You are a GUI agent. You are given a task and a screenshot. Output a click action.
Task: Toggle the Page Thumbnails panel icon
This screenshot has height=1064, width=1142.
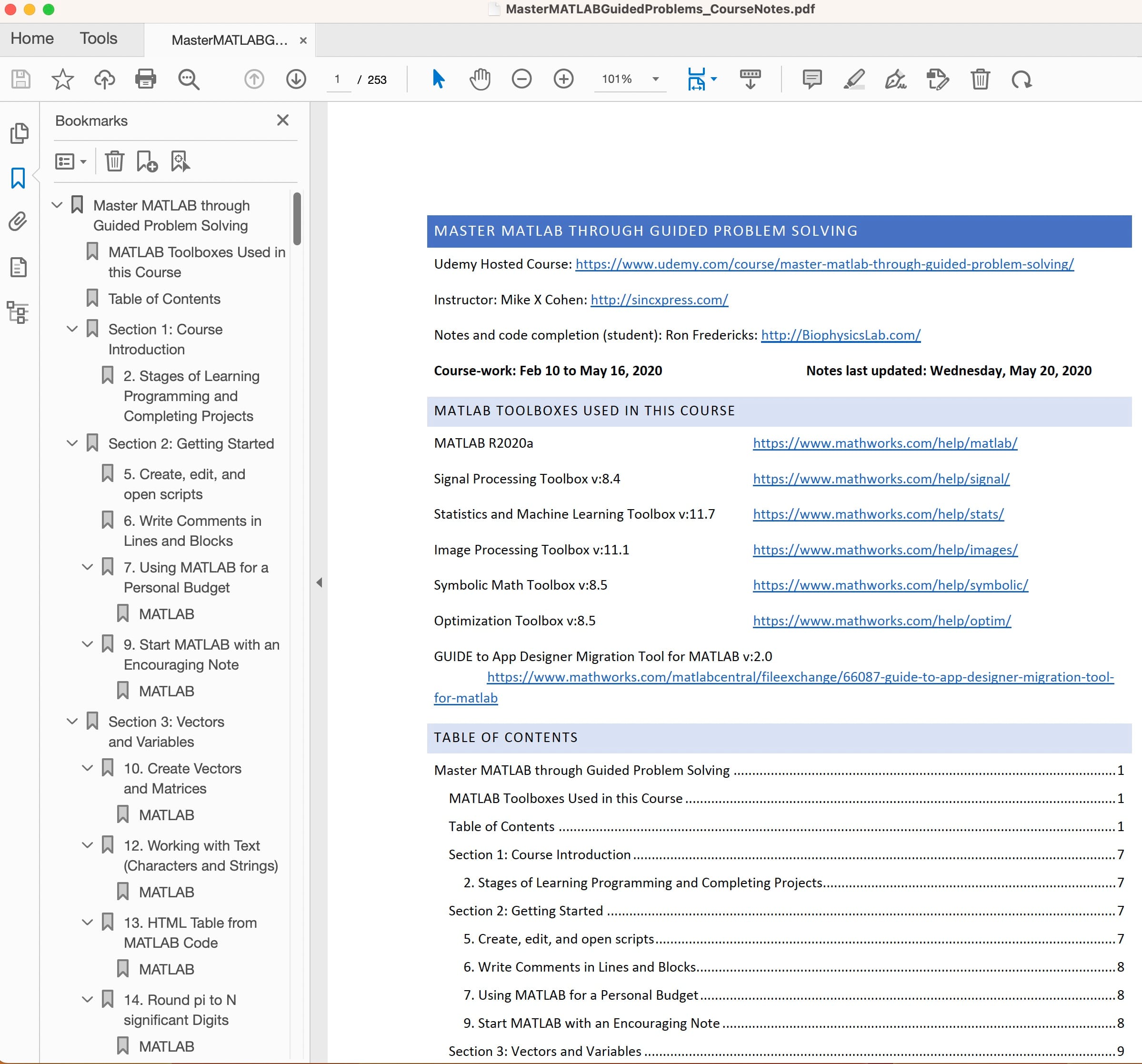pyautogui.click(x=19, y=133)
